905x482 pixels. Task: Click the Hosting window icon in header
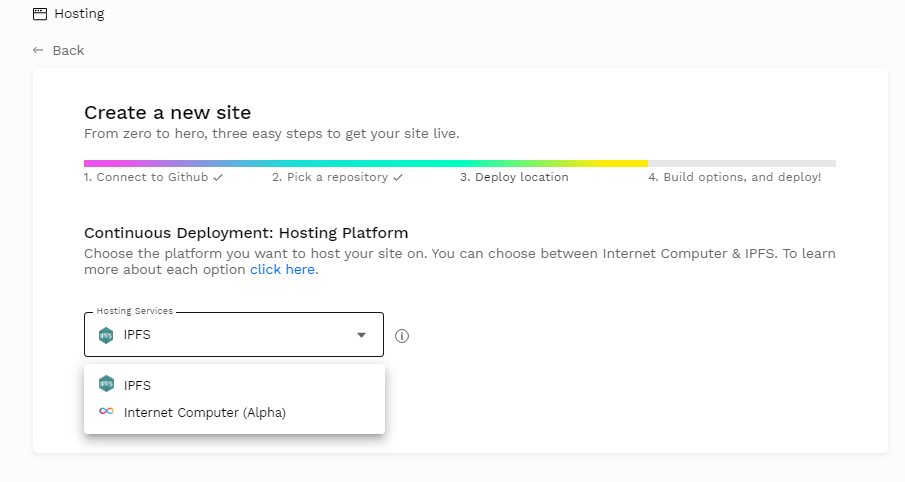point(40,14)
